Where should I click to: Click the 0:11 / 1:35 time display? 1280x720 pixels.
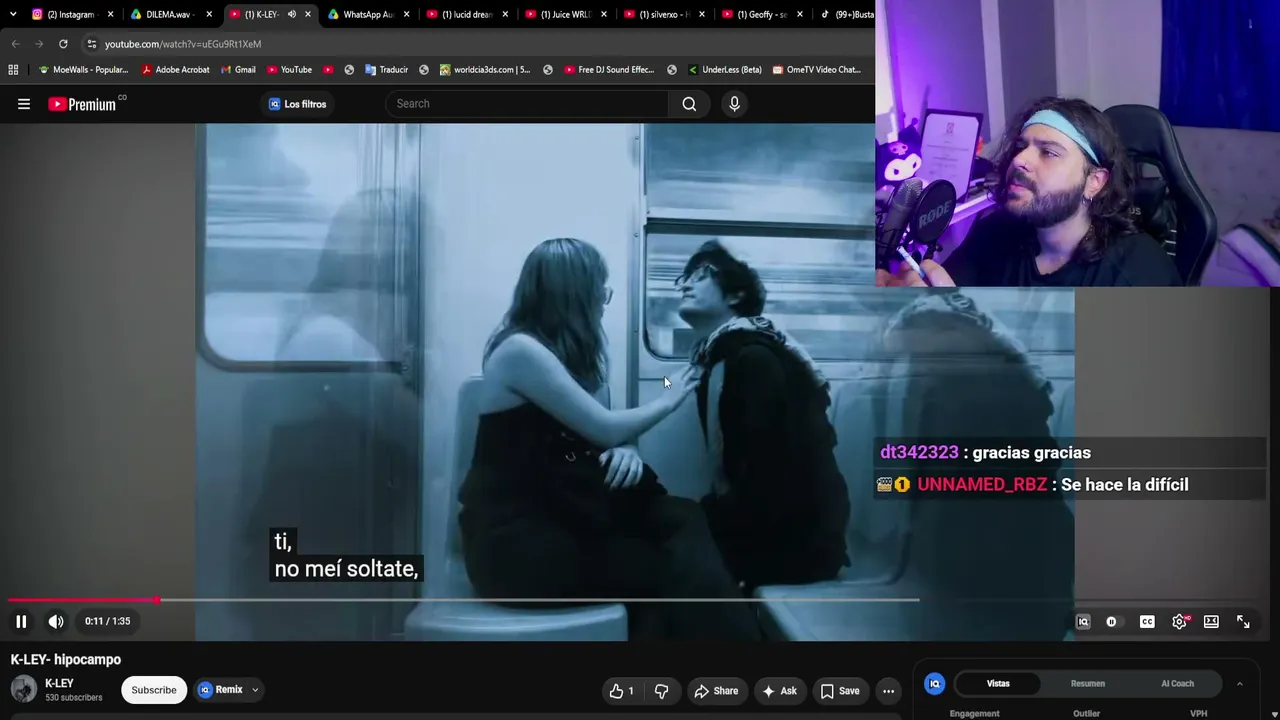tap(107, 621)
